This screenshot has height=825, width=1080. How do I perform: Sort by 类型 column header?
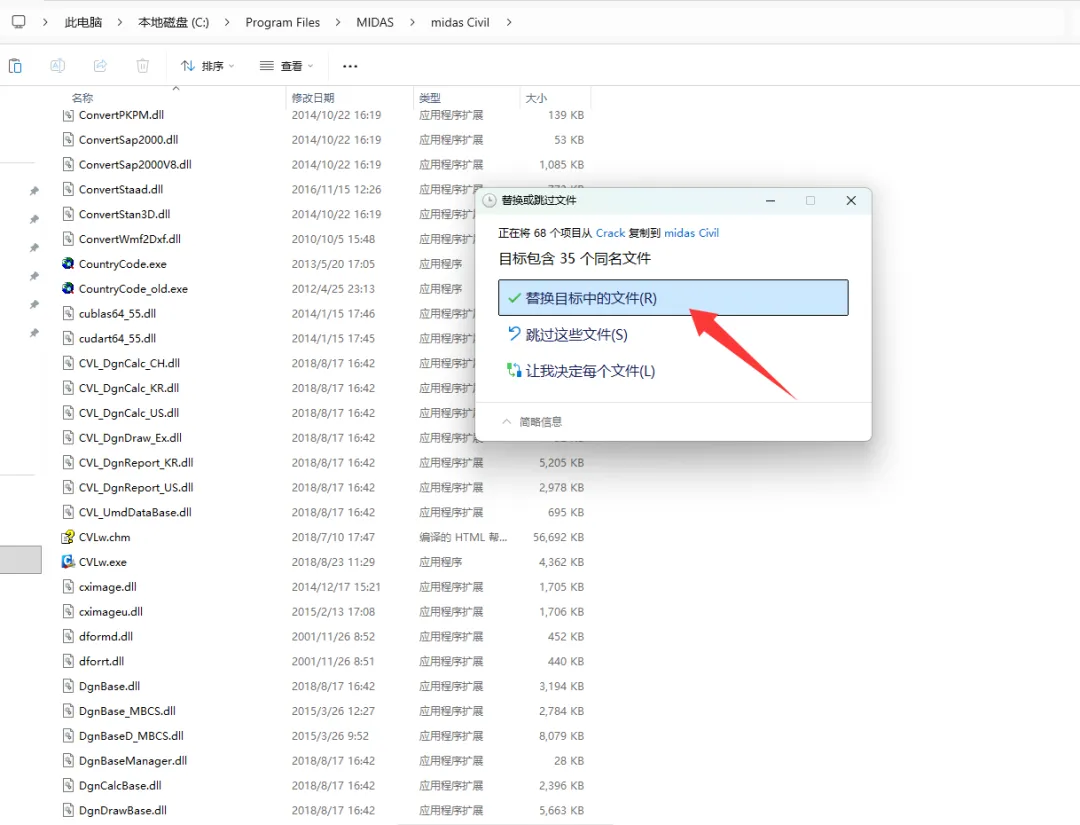430,98
